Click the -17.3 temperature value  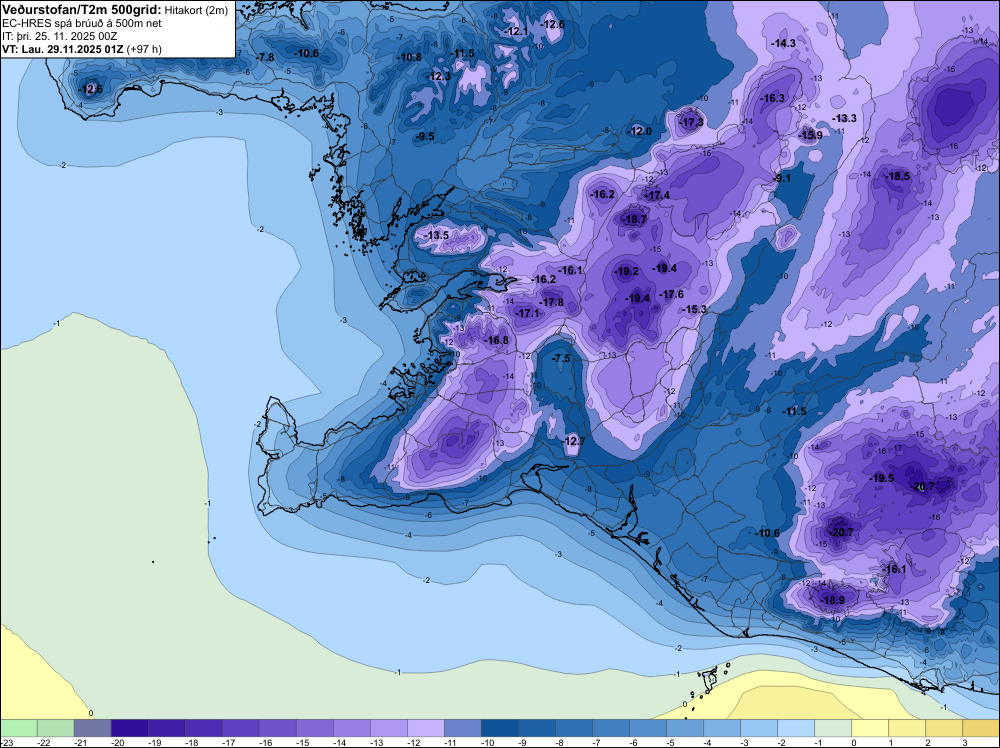point(691,122)
